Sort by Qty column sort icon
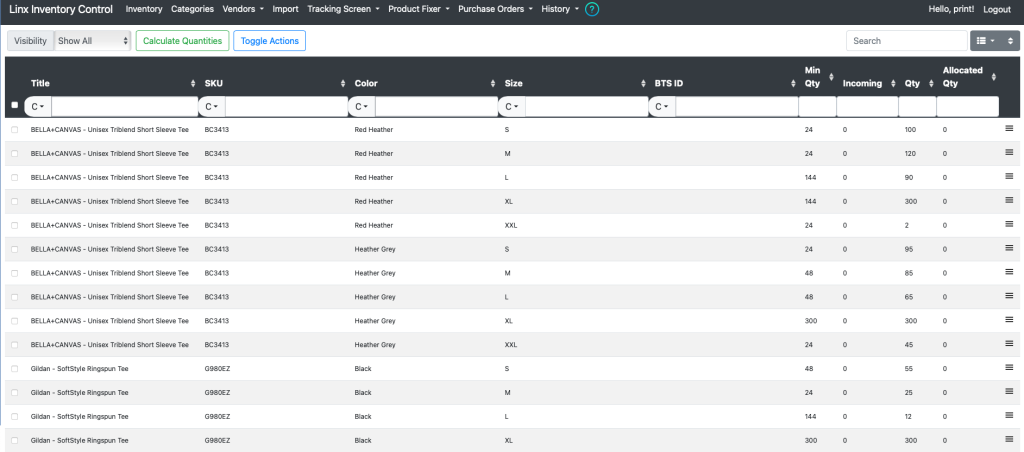 (x=931, y=84)
